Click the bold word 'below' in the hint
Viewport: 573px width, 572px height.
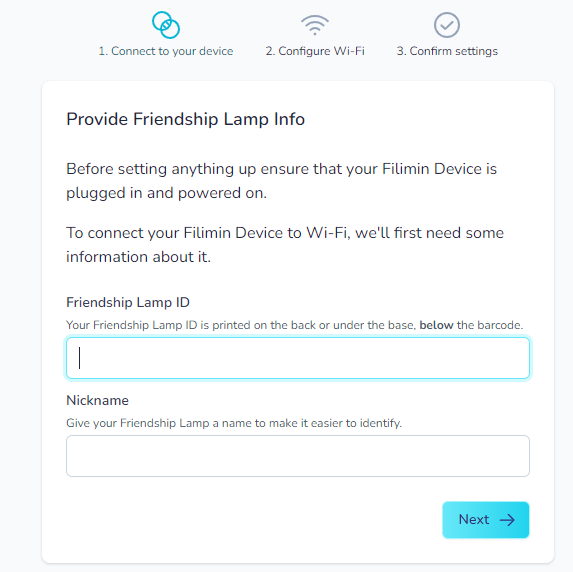[x=436, y=325]
